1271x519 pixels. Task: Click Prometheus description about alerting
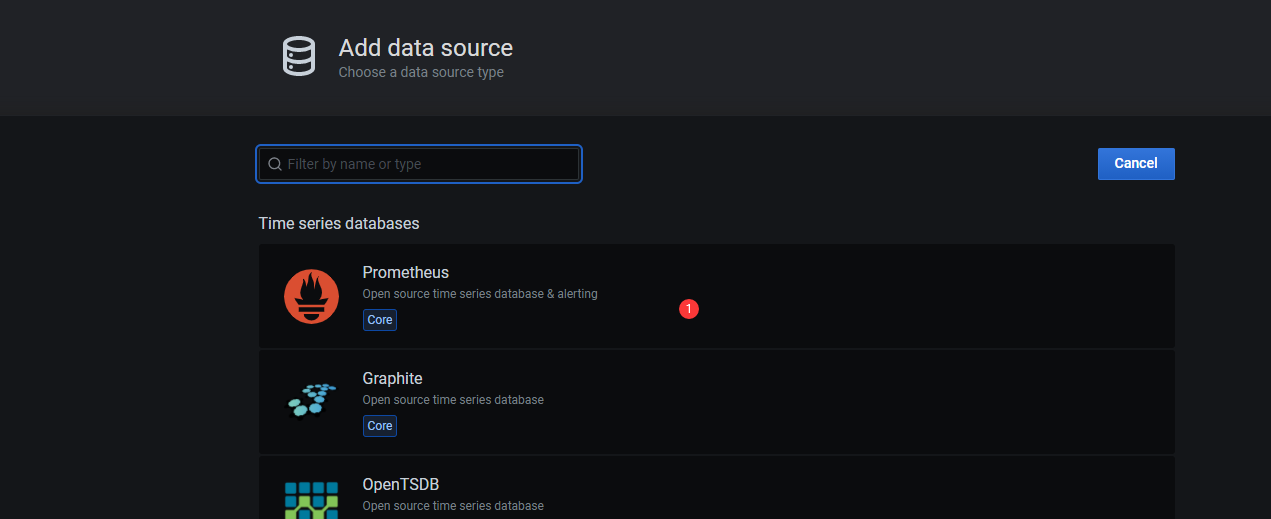click(x=480, y=294)
